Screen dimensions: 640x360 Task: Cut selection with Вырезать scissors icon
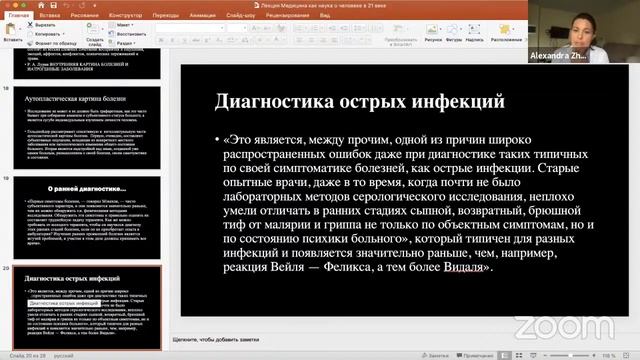pos(41,25)
